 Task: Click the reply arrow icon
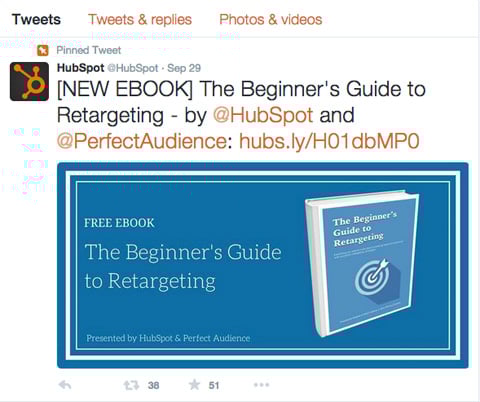[x=65, y=385]
